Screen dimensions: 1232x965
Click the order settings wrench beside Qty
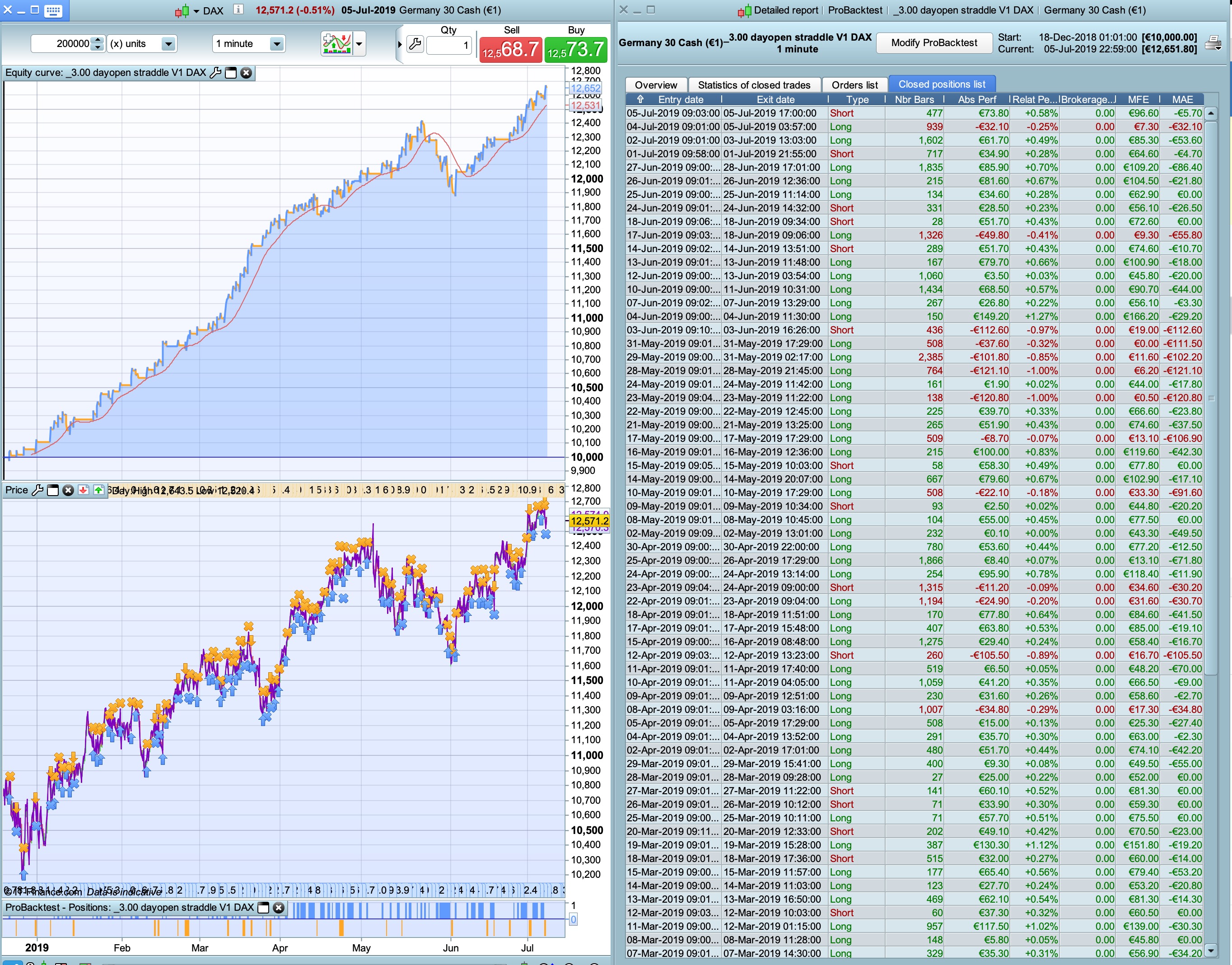click(x=415, y=44)
